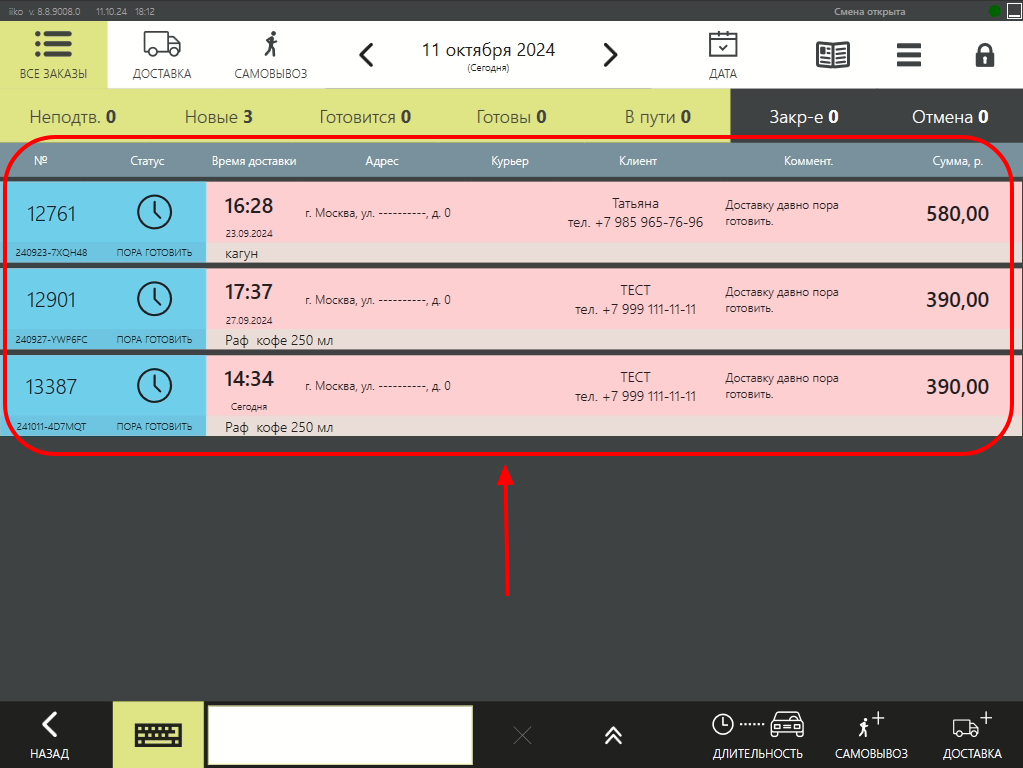This screenshot has width=1023, height=768.
Task: Filter by Готовы 0 status
Action: pyautogui.click(x=511, y=117)
